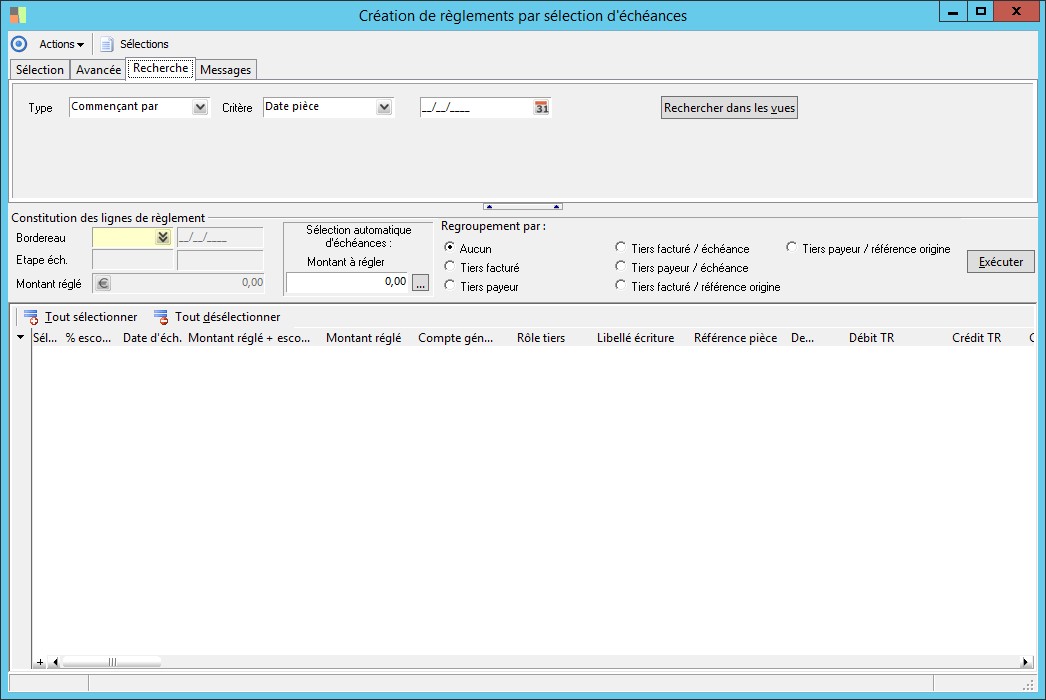Click the Montant à régler input field
The width and height of the screenshot is (1046, 700).
pos(347,282)
